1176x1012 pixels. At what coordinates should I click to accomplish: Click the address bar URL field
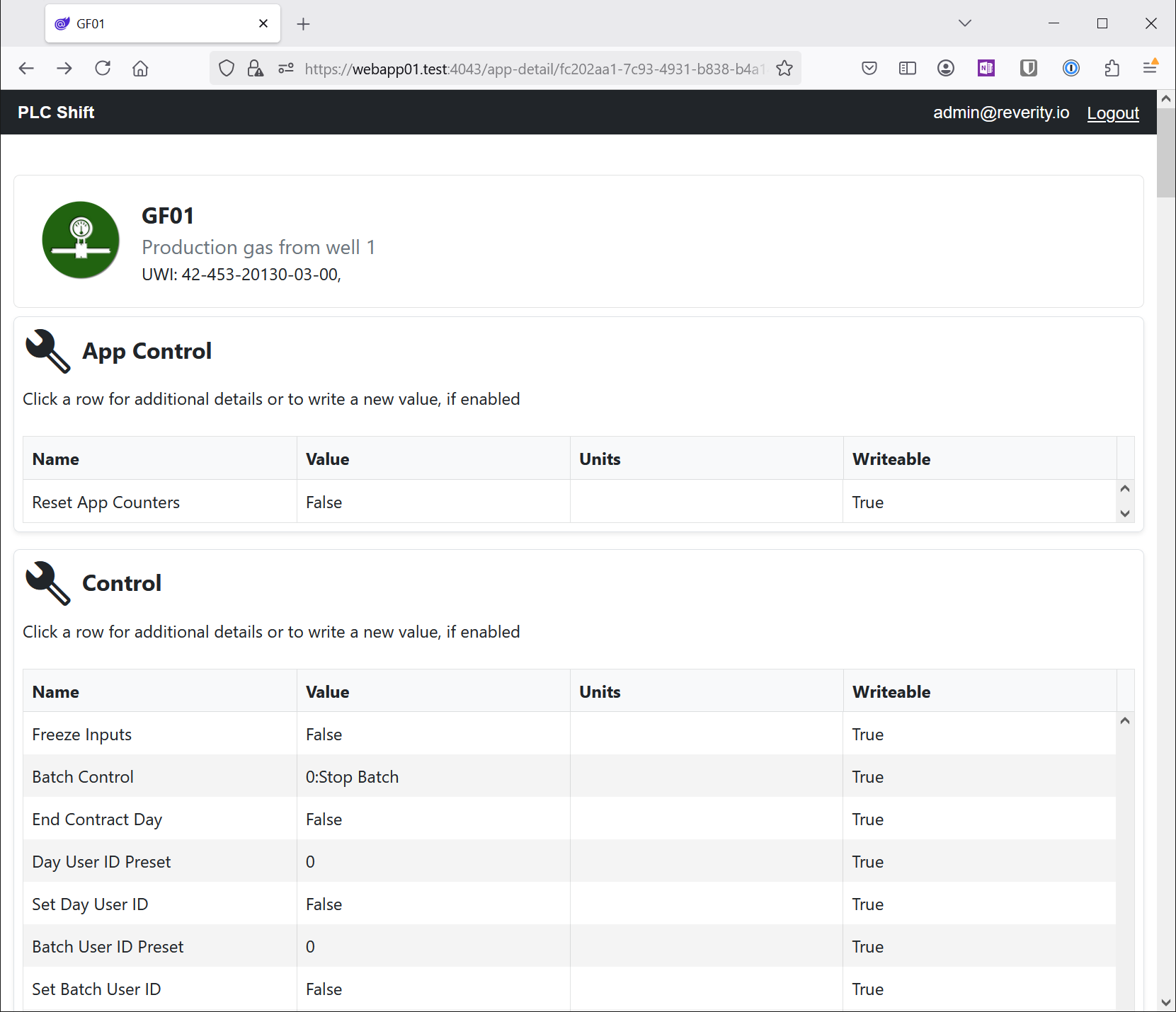[x=531, y=69]
